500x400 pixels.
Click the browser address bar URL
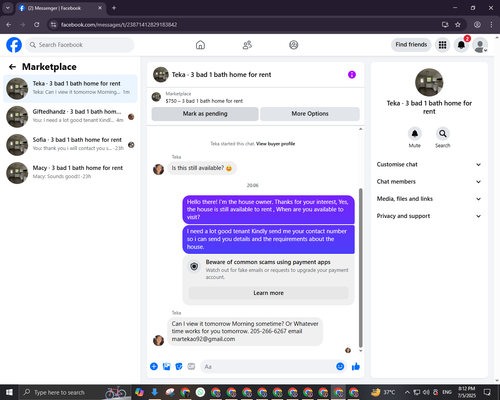click(x=119, y=25)
